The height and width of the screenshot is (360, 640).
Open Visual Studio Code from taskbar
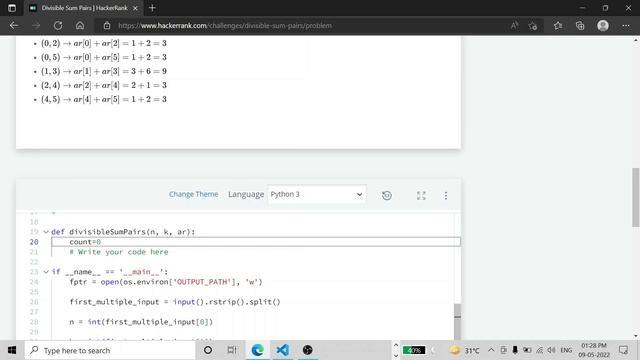[282, 350]
